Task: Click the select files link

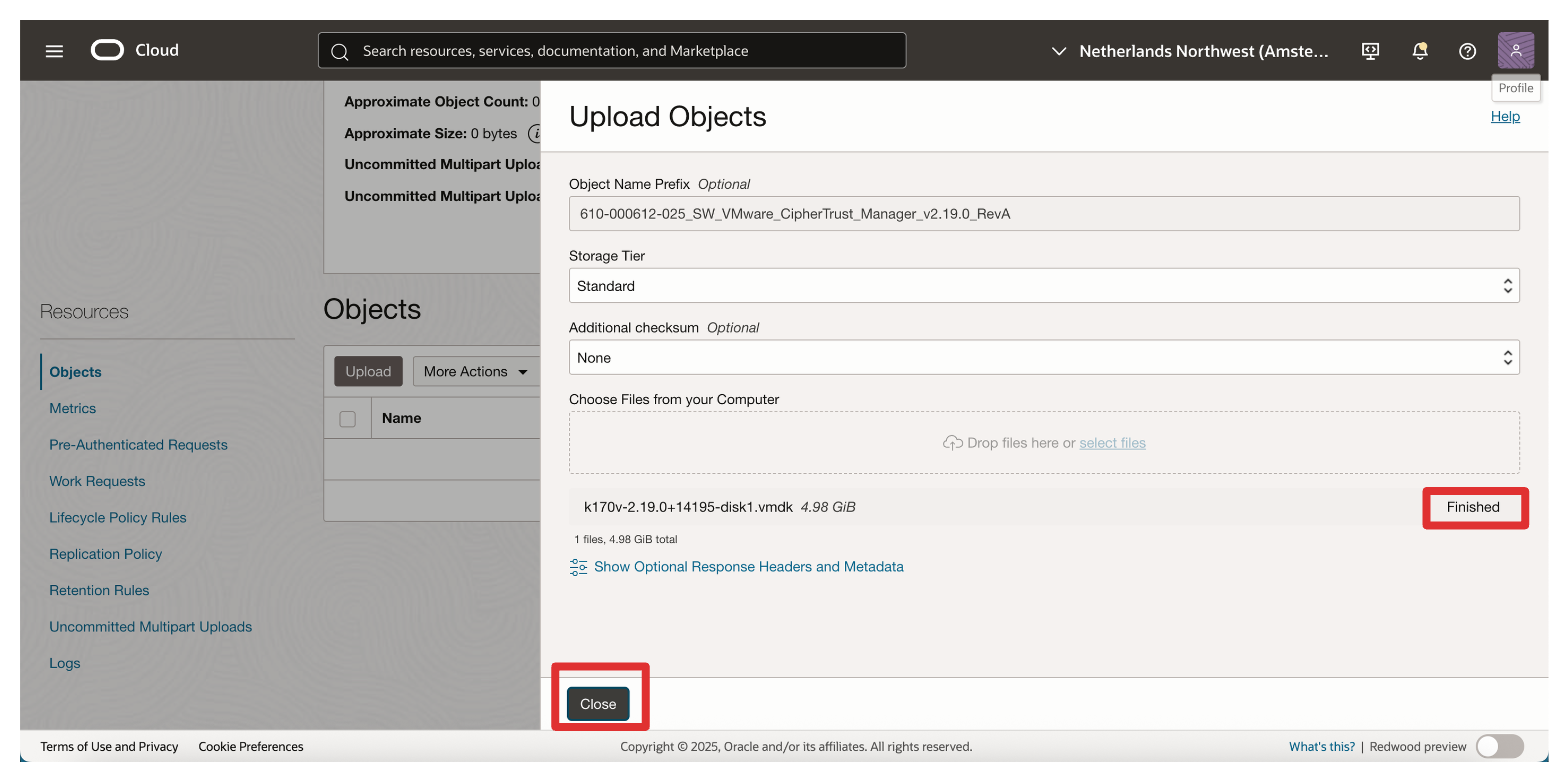Action: click(1112, 443)
